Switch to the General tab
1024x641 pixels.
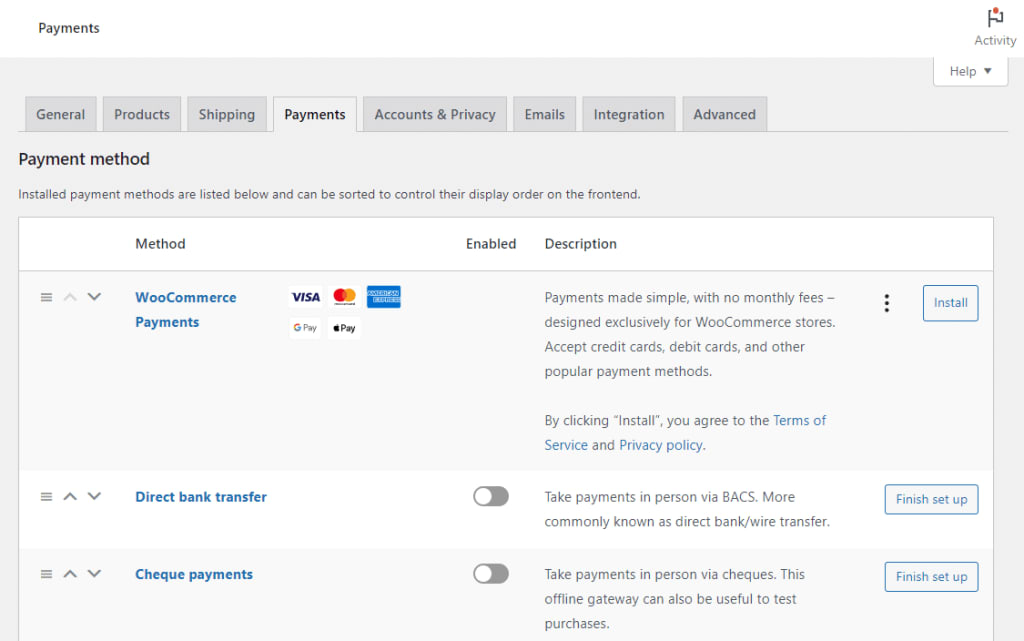click(x=61, y=114)
